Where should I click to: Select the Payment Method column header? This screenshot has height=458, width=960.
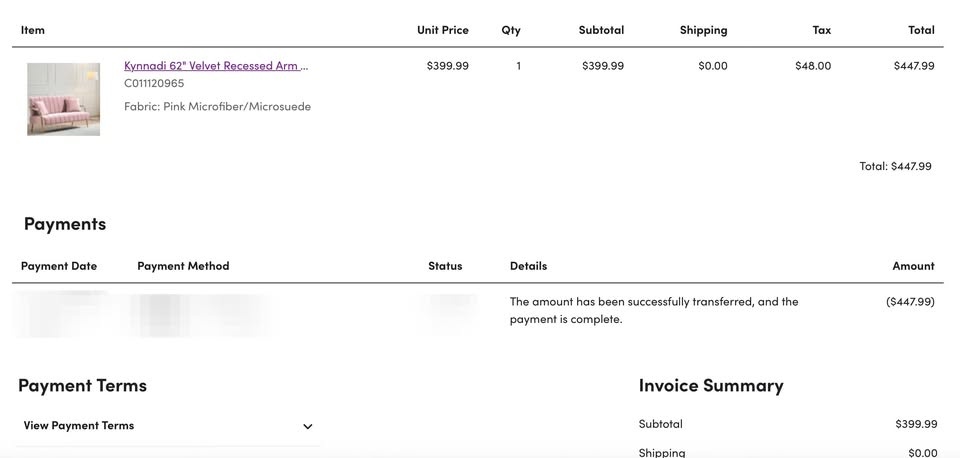click(x=183, y=266)
